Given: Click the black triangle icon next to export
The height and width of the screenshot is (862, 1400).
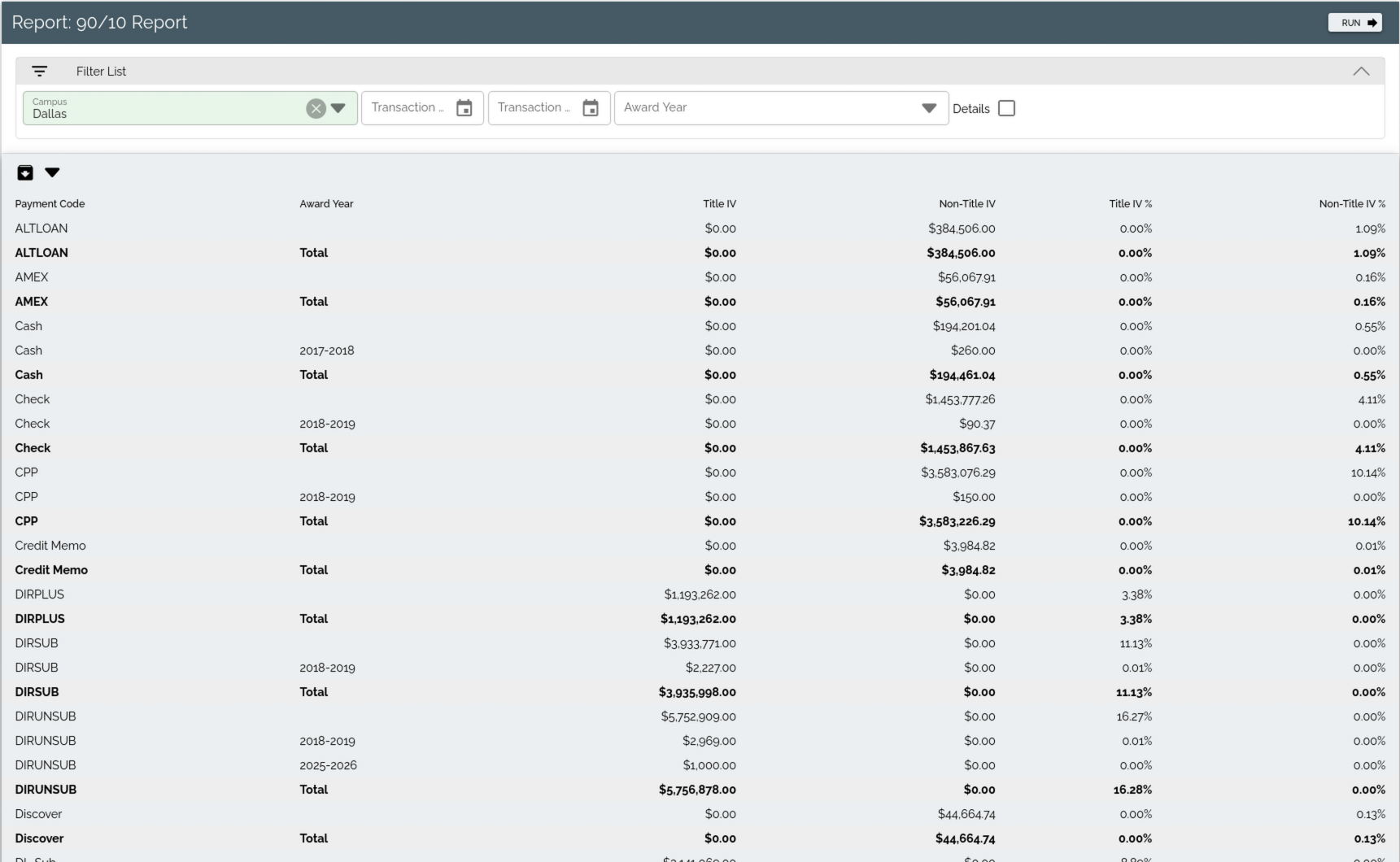Looking at the screenshot, I should pos(52,172).
